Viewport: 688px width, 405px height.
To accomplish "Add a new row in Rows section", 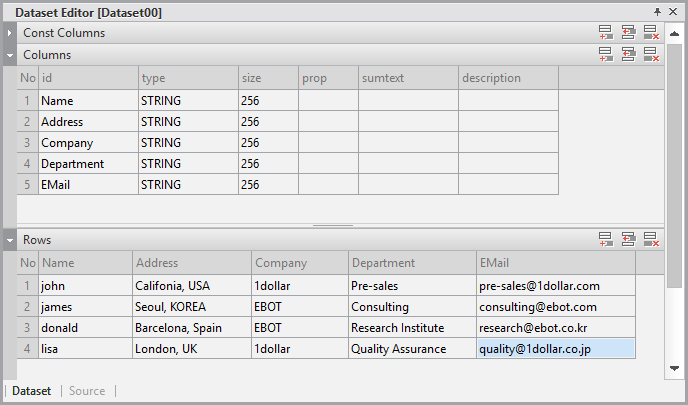I will click(x=606, y=240).
